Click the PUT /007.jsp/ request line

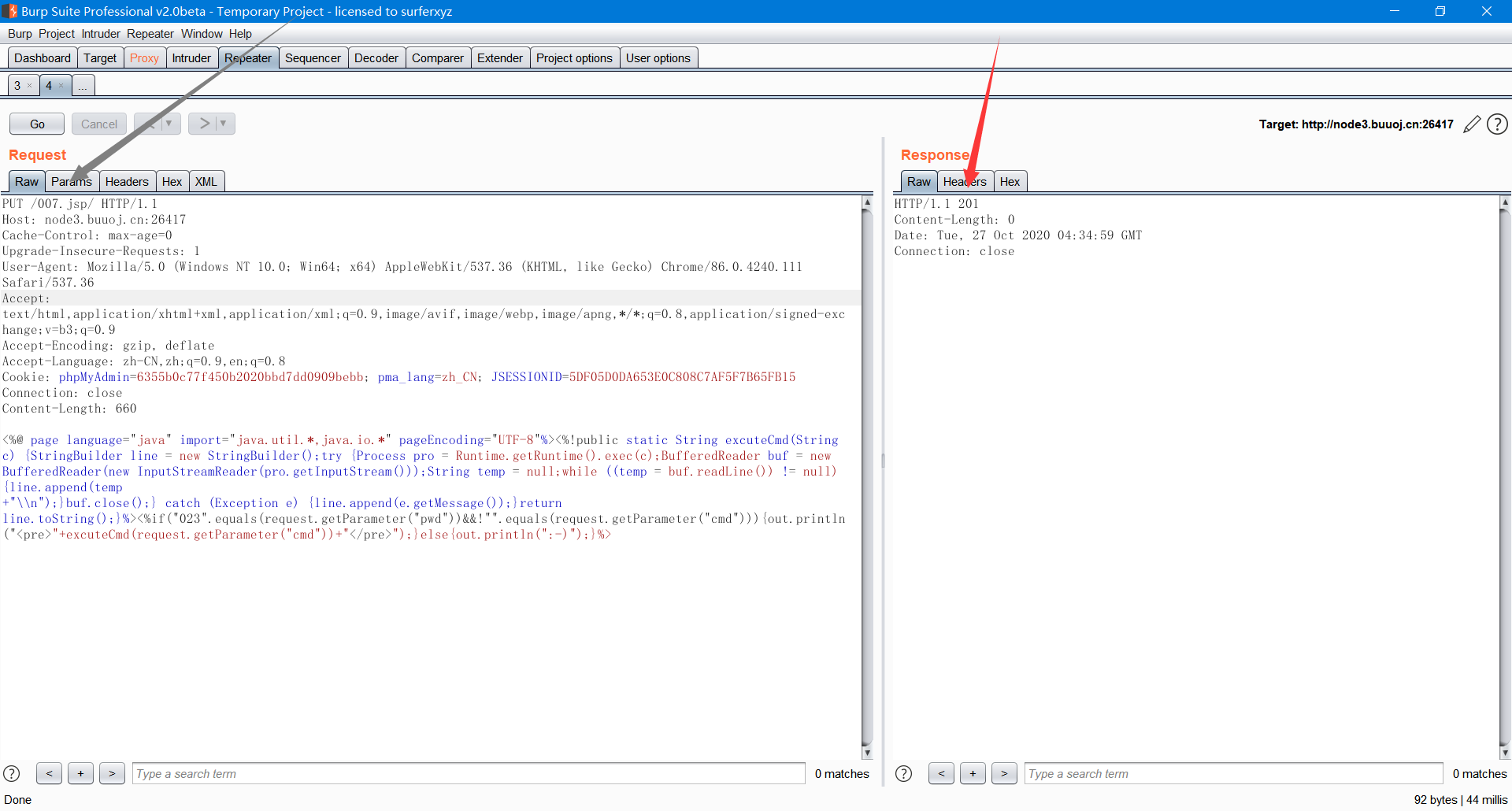click(80, 204)
